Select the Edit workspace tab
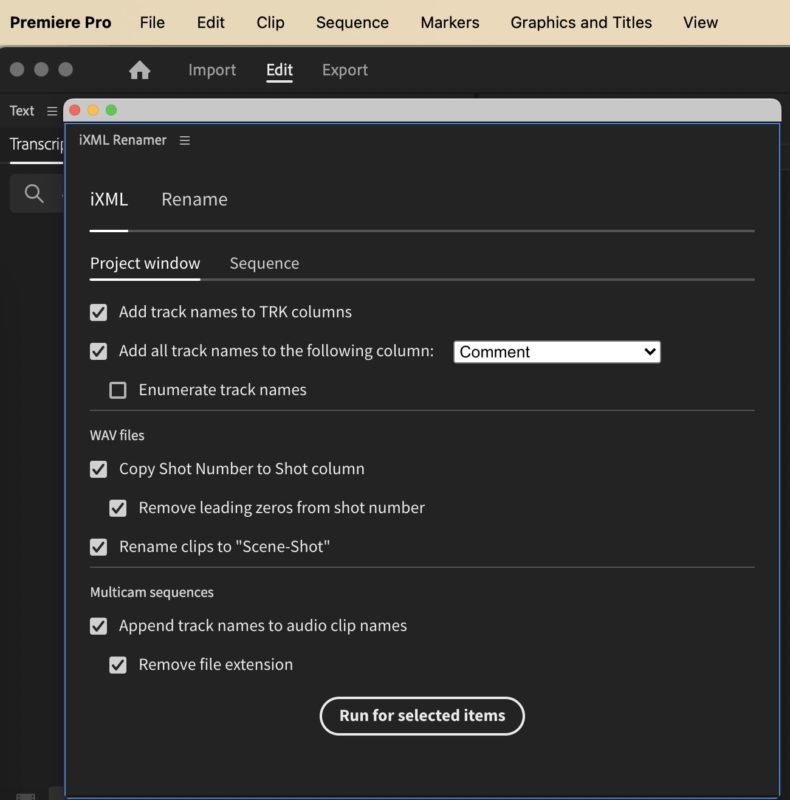790x800 pixels. (279, 70)
